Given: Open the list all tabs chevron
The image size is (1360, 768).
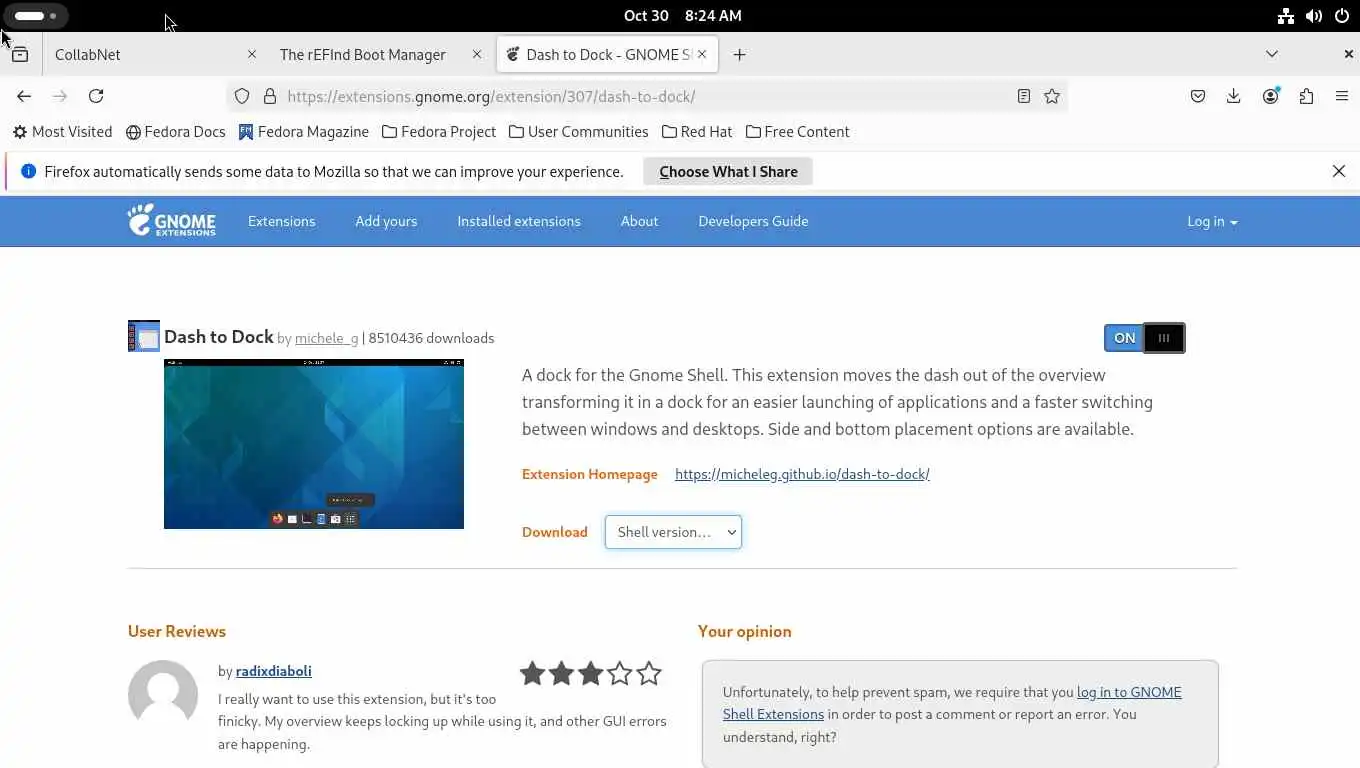Looking at the screenshot, I should point(1272,54).
